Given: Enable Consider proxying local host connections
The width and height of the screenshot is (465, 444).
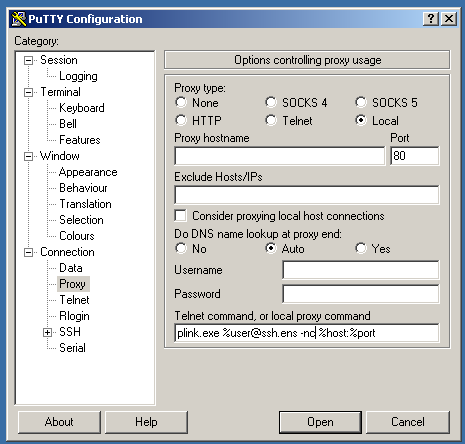Looking at the screenshot, I should click(x=180, y=216).
